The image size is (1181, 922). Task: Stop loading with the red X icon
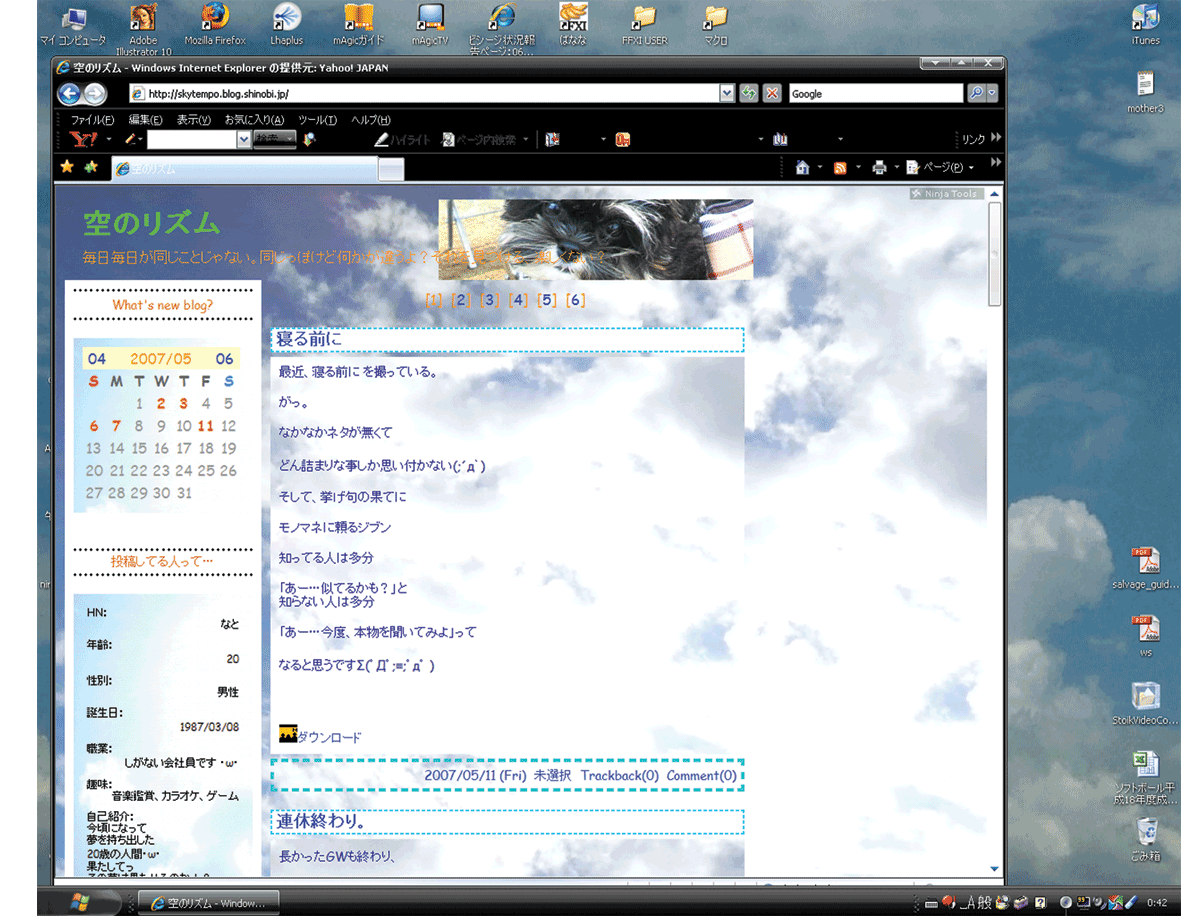point(772,93)
